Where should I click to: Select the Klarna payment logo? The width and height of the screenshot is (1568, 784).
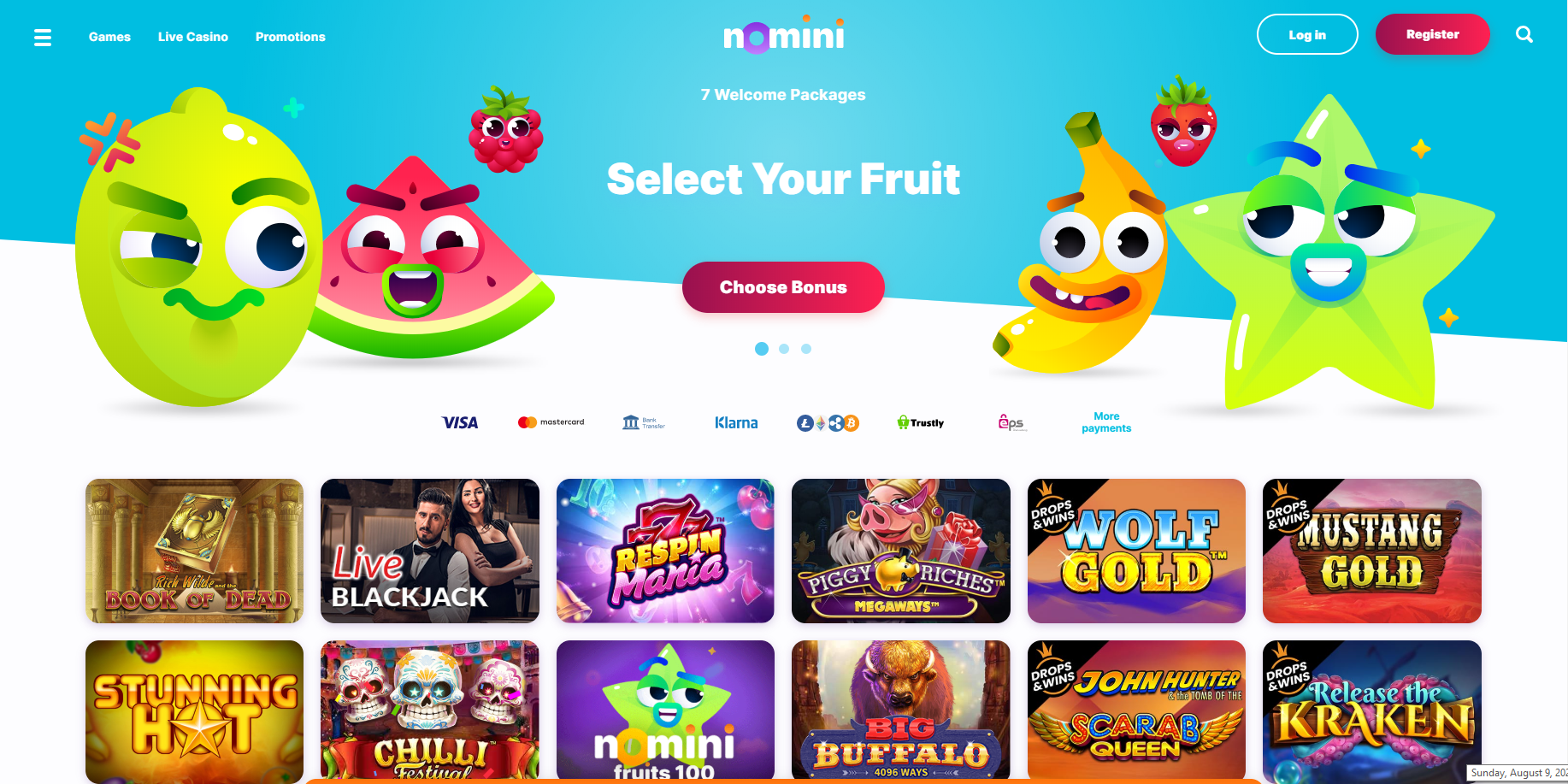coord(736,422)
